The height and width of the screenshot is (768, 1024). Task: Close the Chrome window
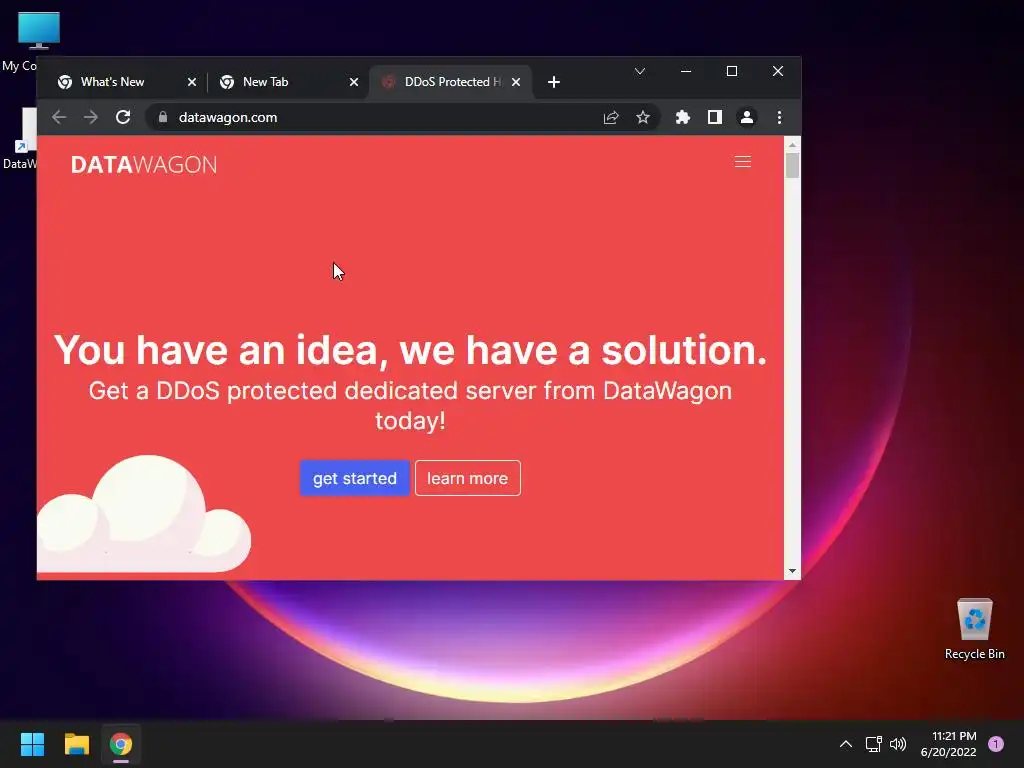(777, 71)
